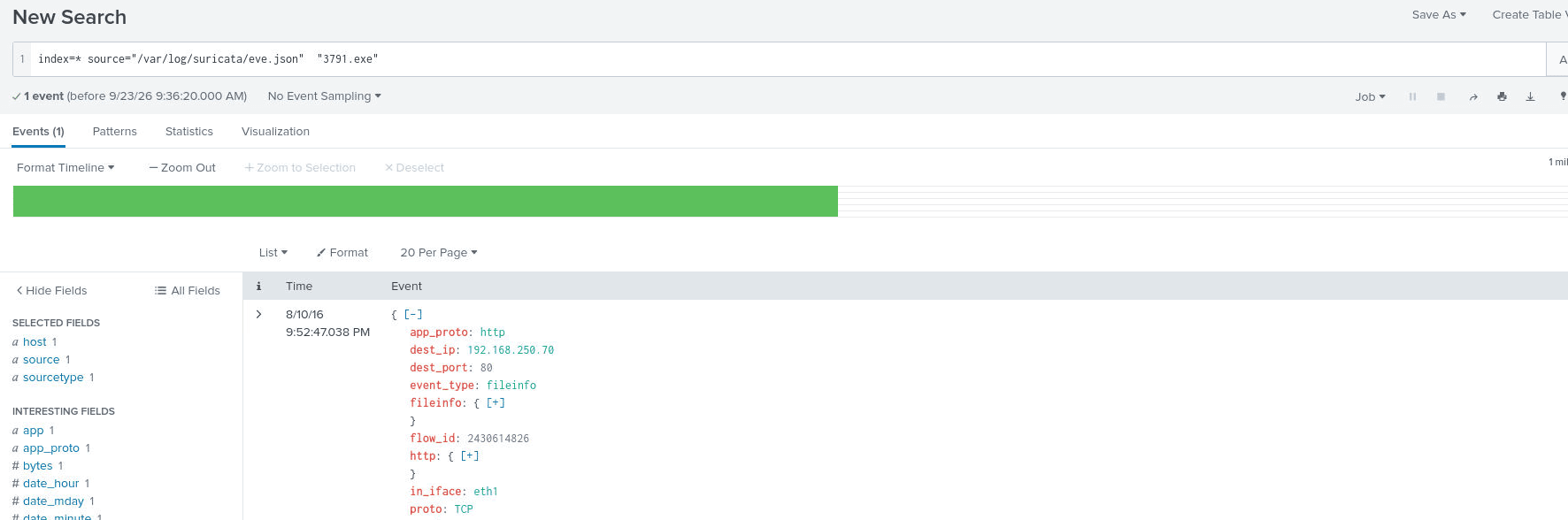Collapse the event JSON with [-]
The width and height of the screenshot is (1568, 520).
tap(413, 314)
